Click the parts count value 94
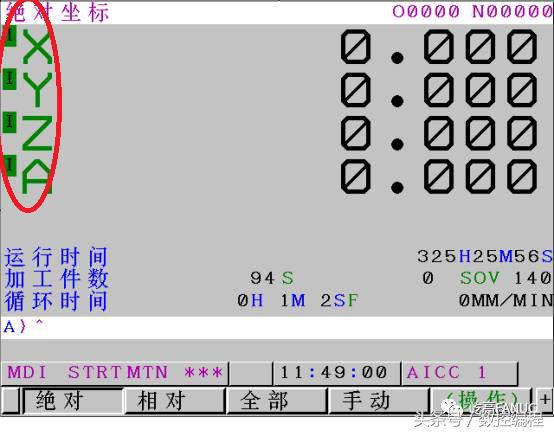Screen dimensions: 554x434 coord(262,278)
